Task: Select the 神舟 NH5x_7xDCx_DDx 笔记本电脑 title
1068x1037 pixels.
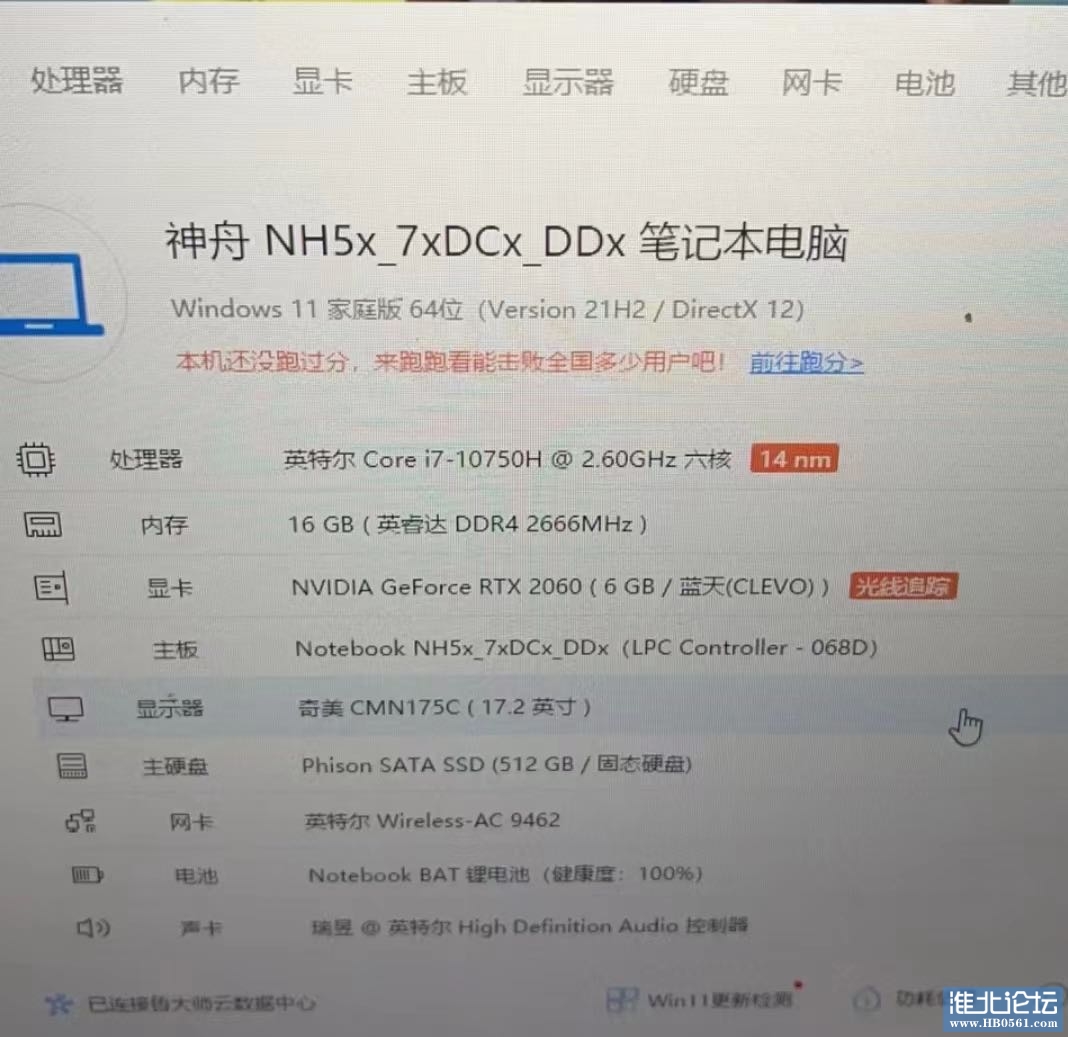Action: (x=507, y=242)
